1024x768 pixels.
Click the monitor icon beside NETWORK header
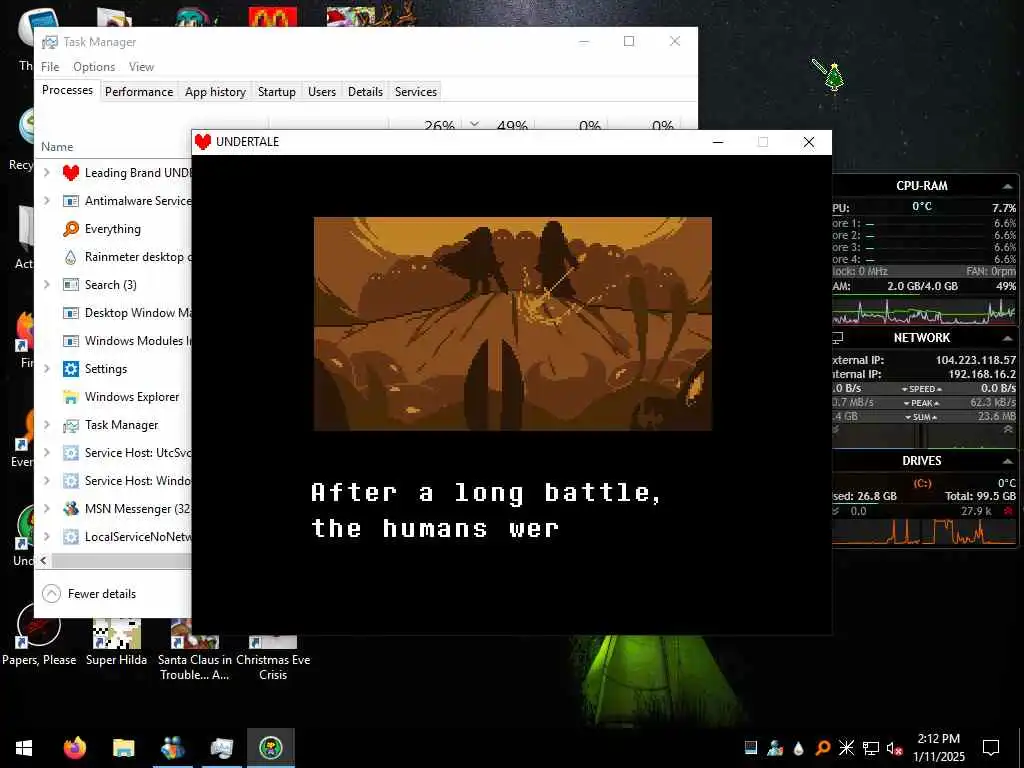[838, 338]
